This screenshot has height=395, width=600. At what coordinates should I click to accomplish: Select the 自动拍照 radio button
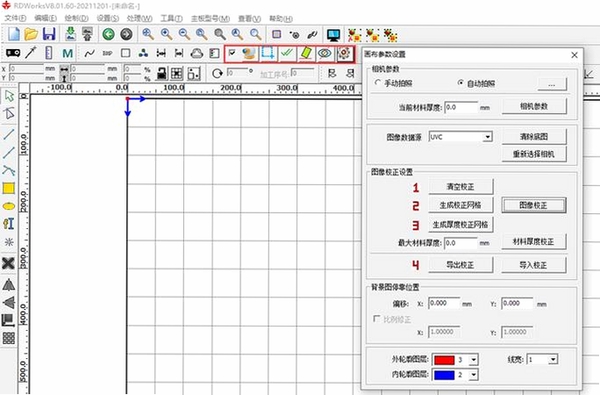[x=461, y=83]
